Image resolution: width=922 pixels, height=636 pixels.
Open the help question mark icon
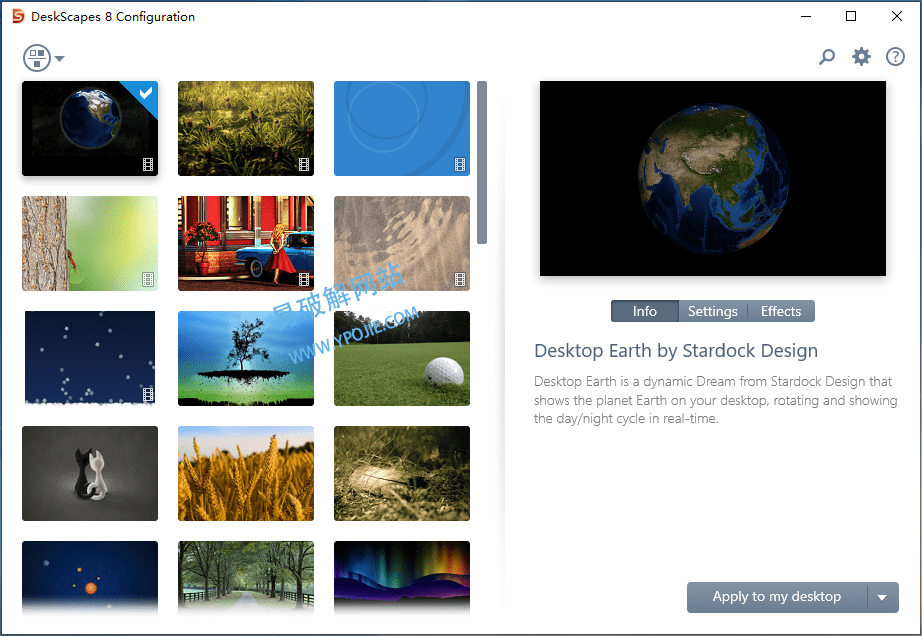[895, 57]
